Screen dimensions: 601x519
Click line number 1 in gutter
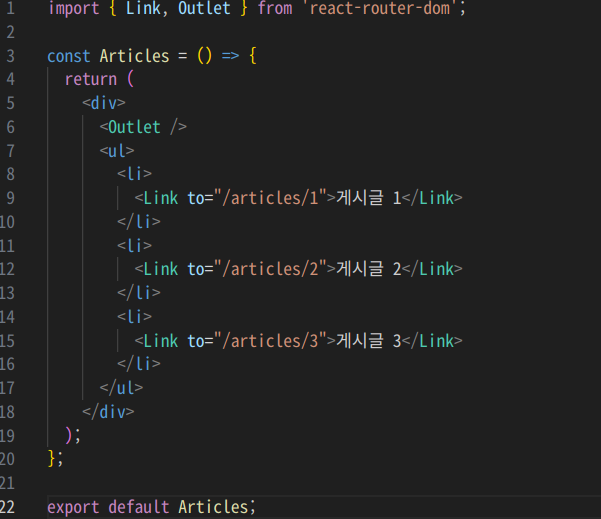[10, 8]
